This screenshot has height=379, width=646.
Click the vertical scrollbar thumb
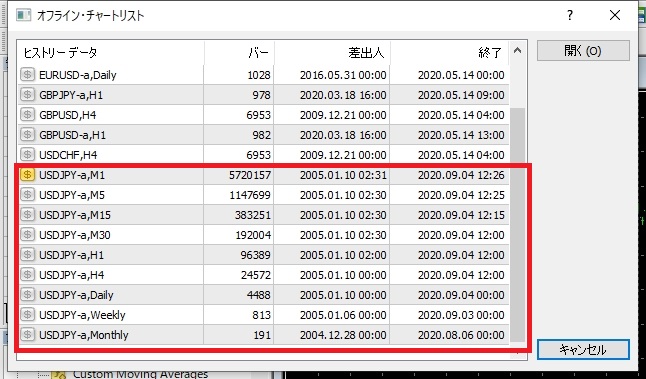(517, 225)
